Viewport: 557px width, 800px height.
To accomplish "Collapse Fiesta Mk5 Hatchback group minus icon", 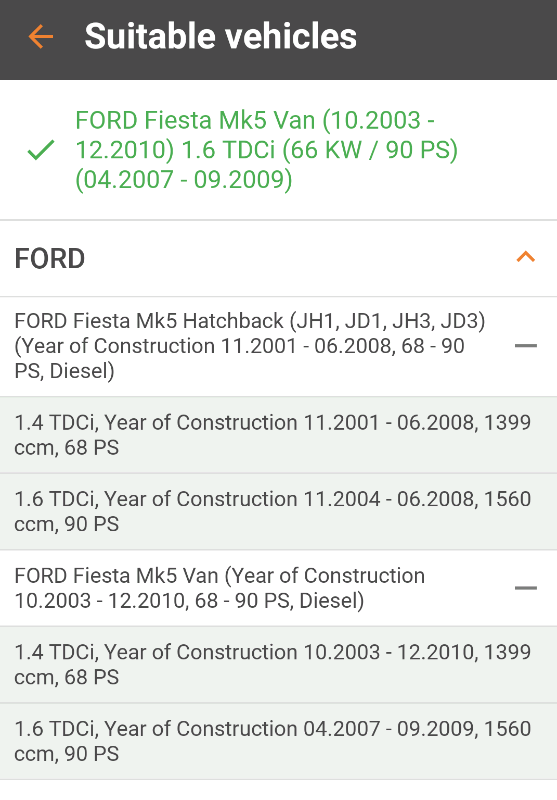I will tap(525, 346).
